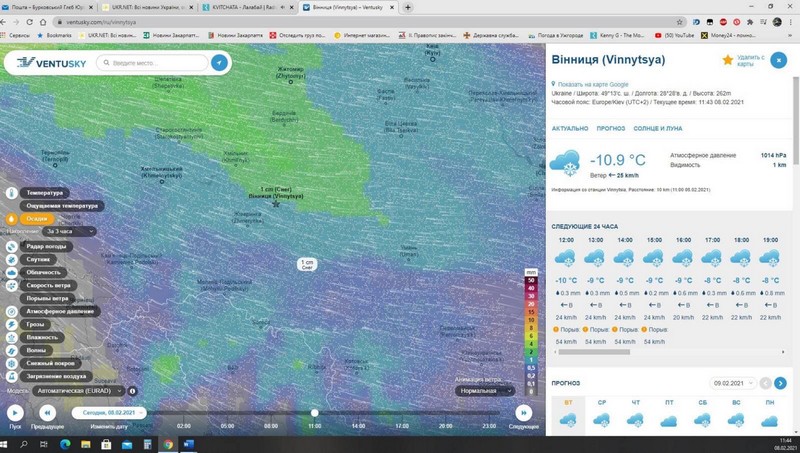
Task: Select the satellite layer icon
Action: (11, 259)
